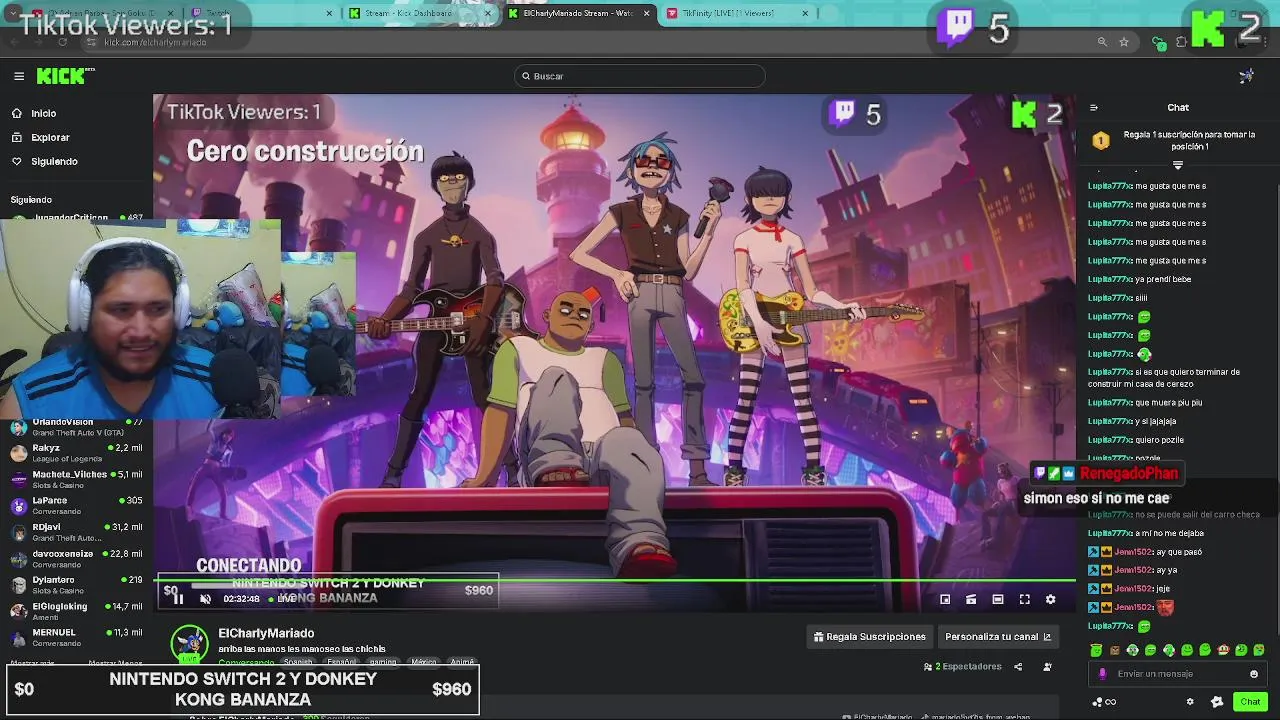Unmute the stream volume icon
1280x720 pixels.
coord(205,599)
